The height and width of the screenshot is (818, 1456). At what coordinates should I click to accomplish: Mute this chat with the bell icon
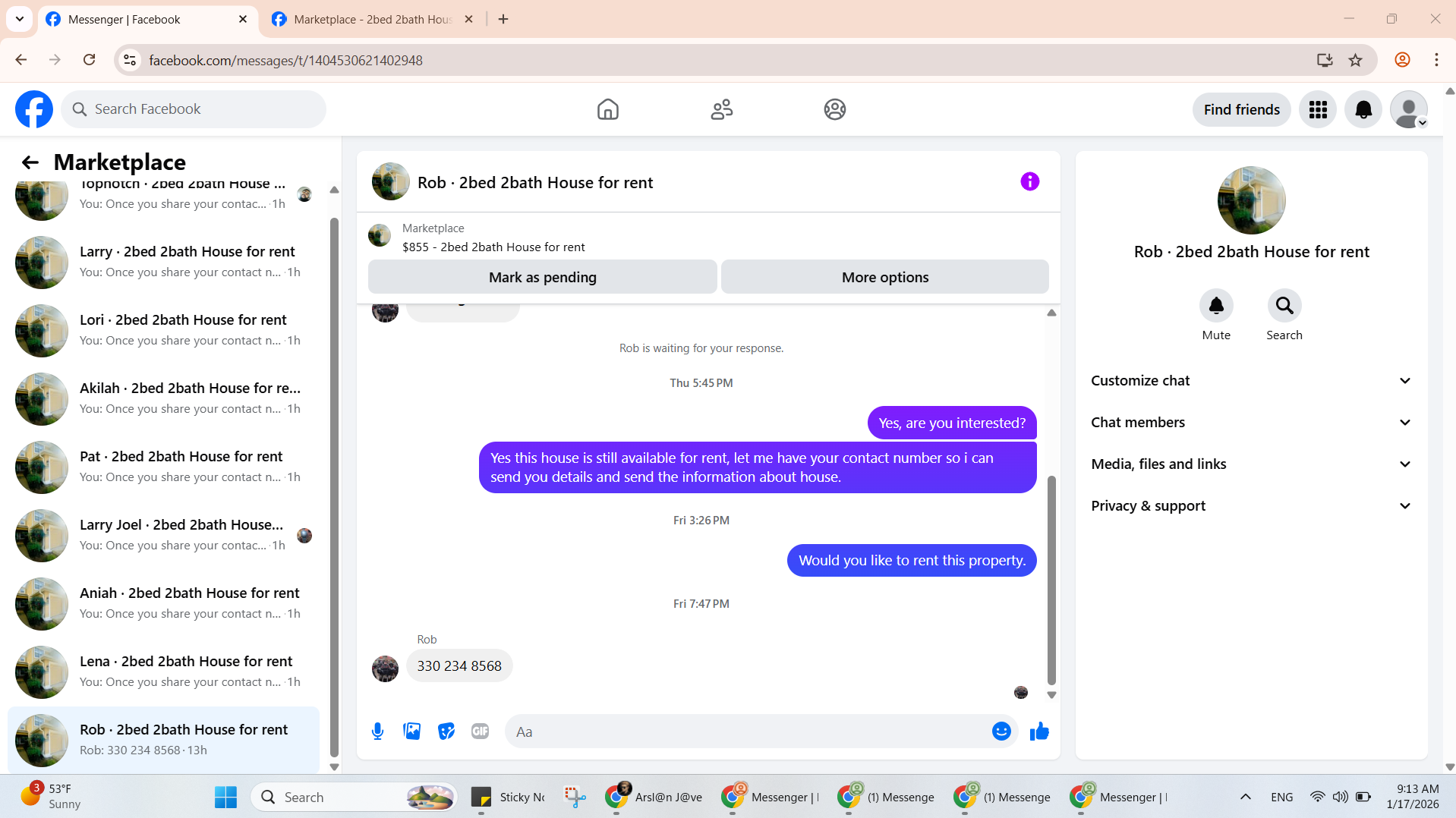1216,306
